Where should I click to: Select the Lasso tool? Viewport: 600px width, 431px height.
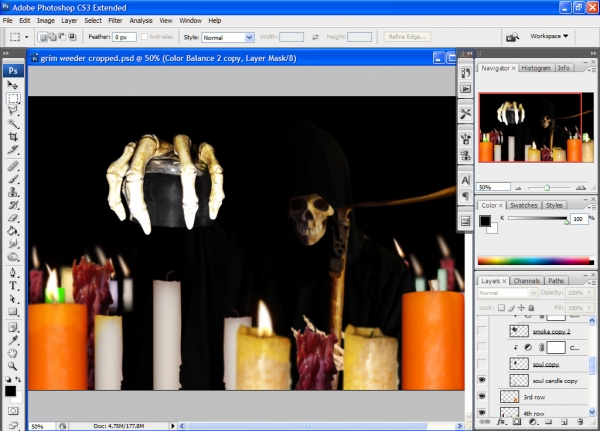click(13, 111)
